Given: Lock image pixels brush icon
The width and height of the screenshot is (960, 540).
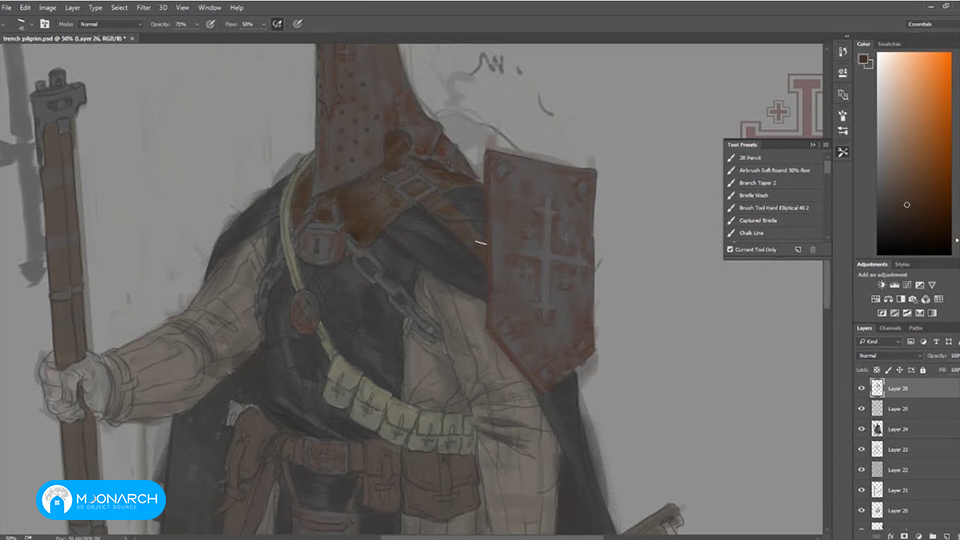Looking at the screenshot, I should (x=888, y=370).
